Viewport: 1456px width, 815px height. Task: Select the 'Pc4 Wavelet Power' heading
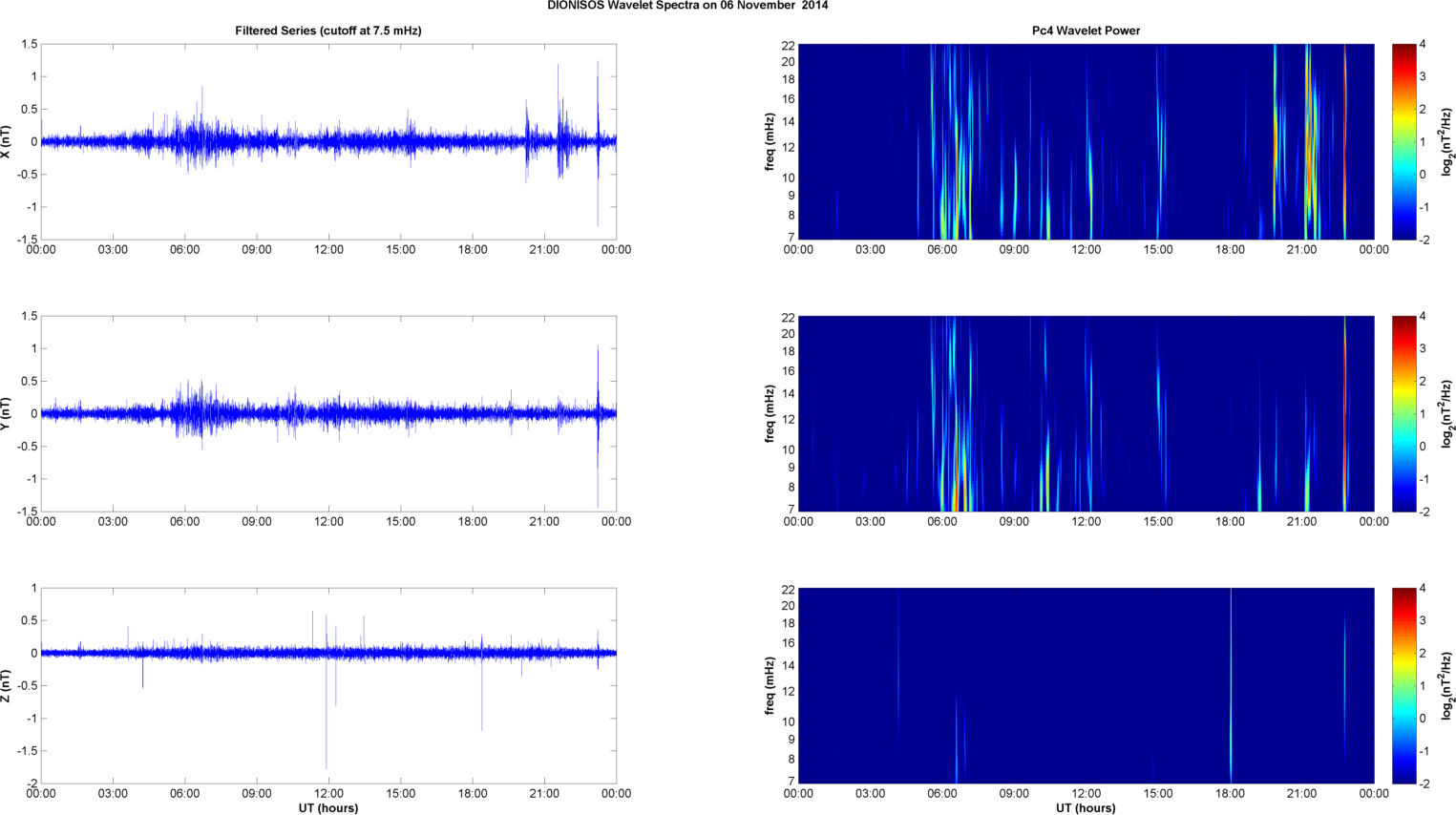coord(1086,31)
